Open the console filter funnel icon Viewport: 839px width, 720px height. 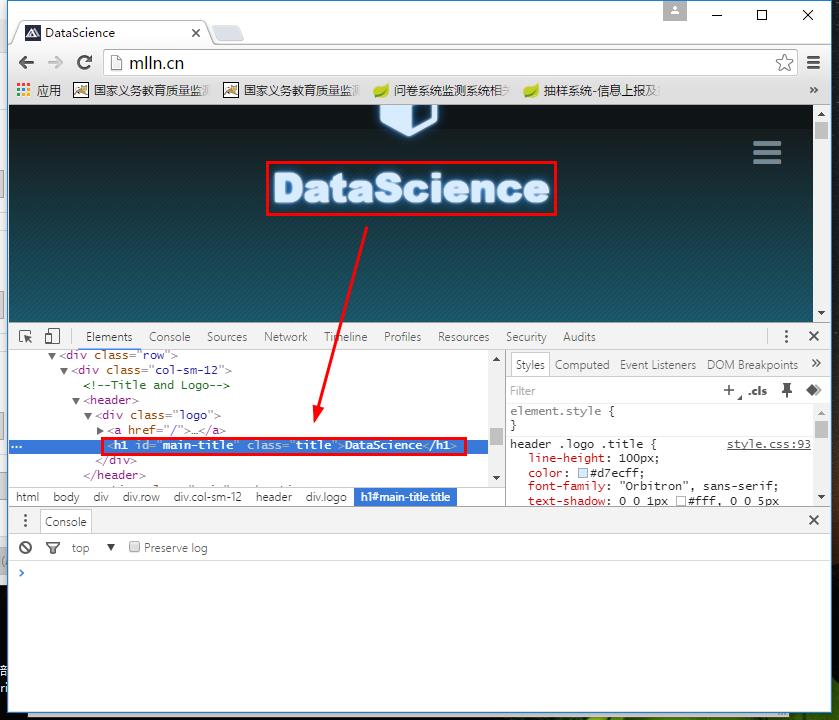pos(53,547)
